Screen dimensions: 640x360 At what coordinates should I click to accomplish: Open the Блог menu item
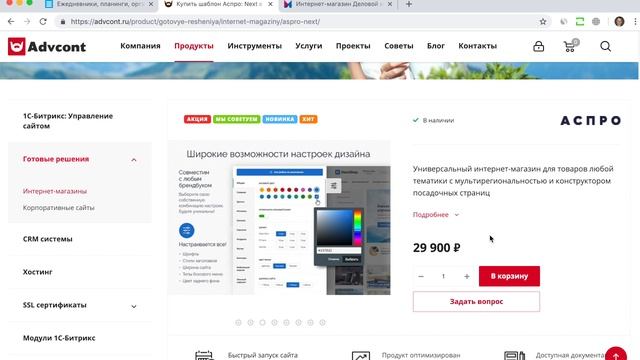[x=436, y=46]
